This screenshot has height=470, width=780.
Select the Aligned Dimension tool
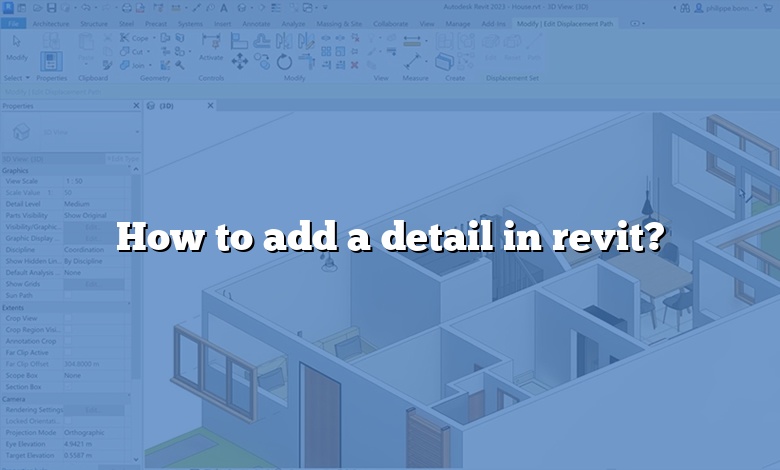(x=412, y=41)
